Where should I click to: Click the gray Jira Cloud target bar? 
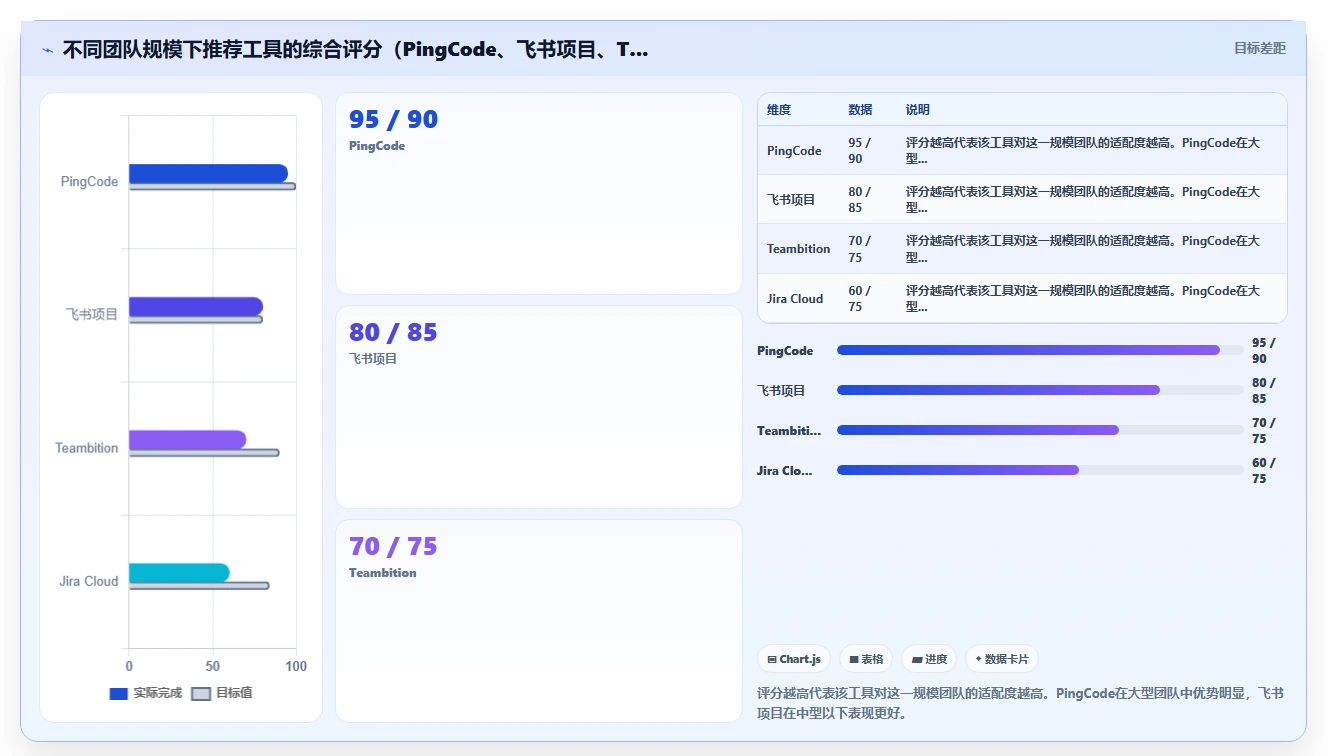tap(199, 586)
